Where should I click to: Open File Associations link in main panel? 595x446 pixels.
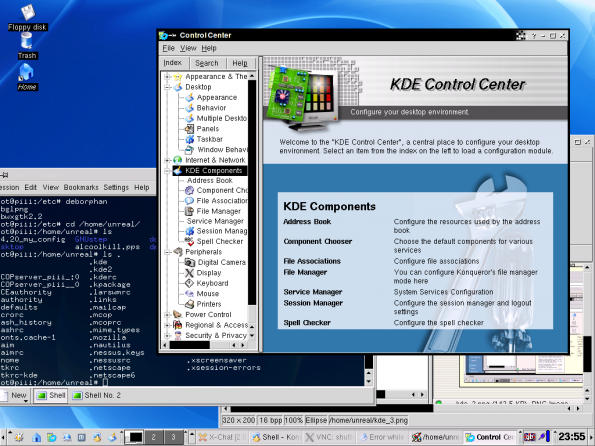[312, 261]
